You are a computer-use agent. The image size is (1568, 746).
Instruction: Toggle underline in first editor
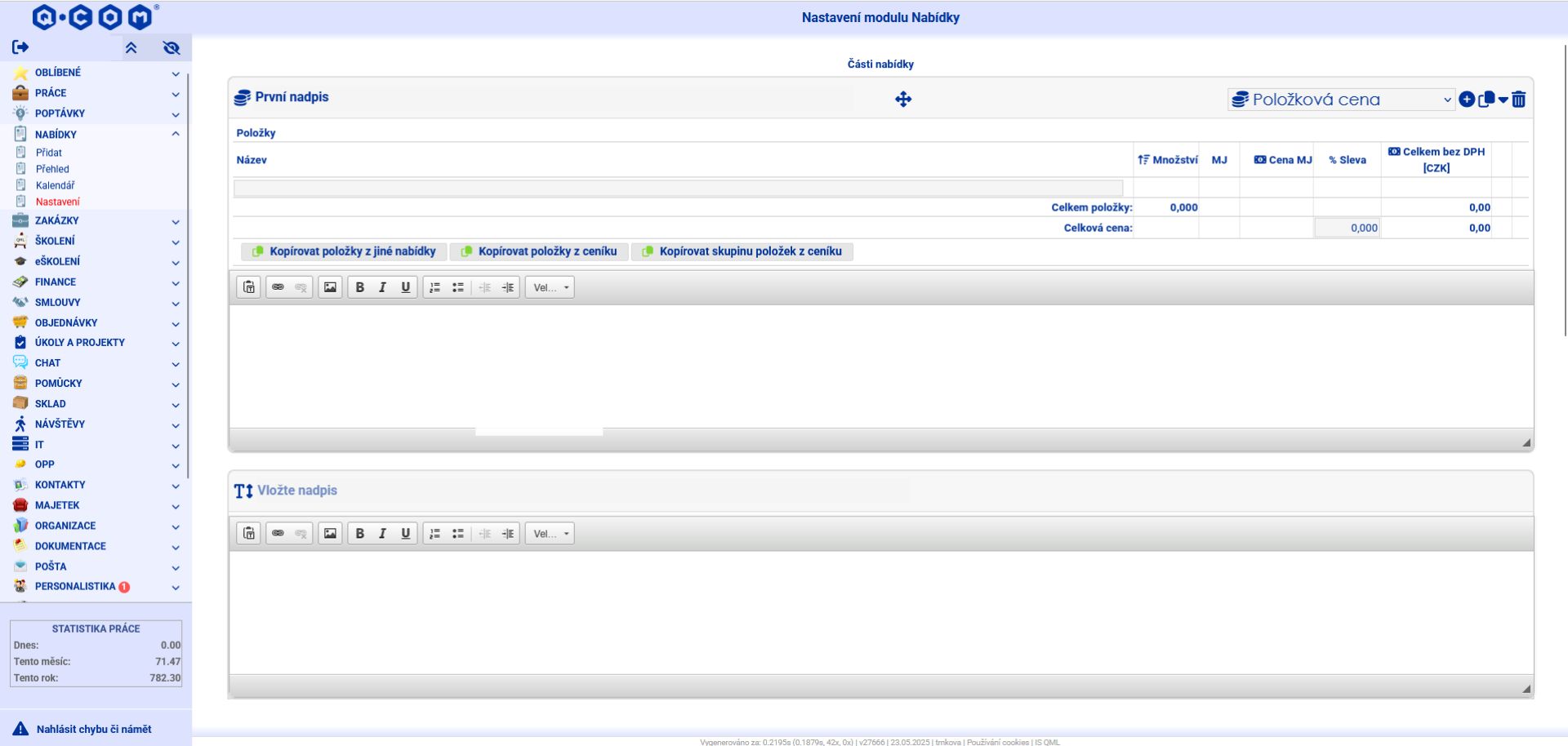406,287
